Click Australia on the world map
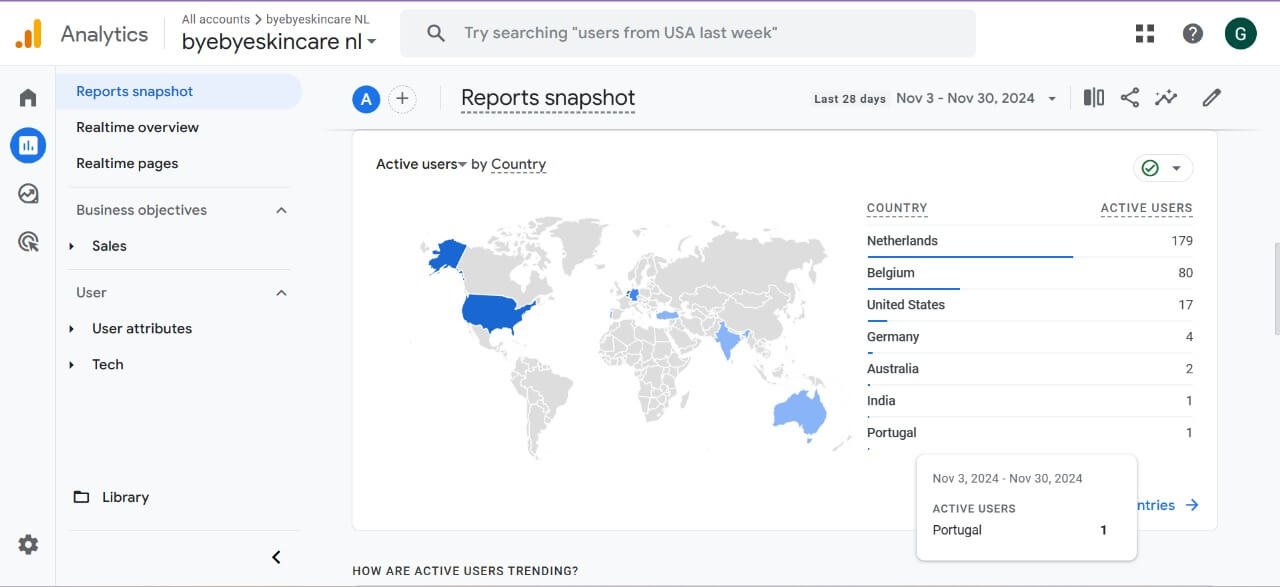The width and height of the screenshot is (1280, 587). (x=800, y=412)
